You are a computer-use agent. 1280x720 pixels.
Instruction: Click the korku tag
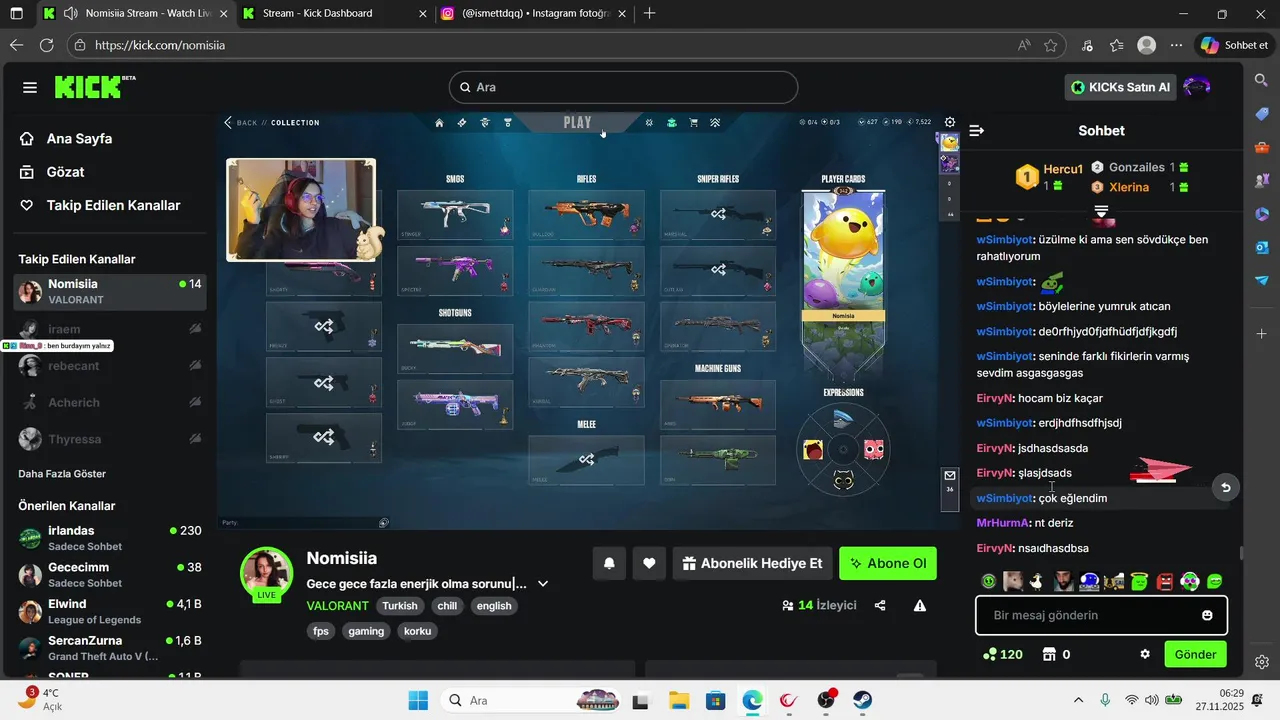coord(417,631)
